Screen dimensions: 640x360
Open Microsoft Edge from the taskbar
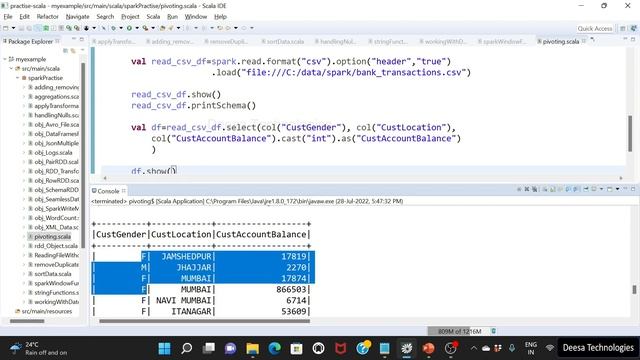tap(275, 348)
